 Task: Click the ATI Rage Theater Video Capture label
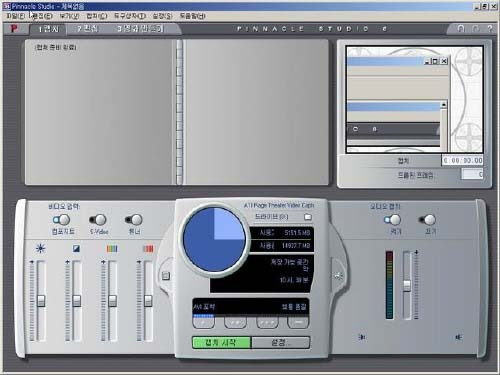(279, 206)
